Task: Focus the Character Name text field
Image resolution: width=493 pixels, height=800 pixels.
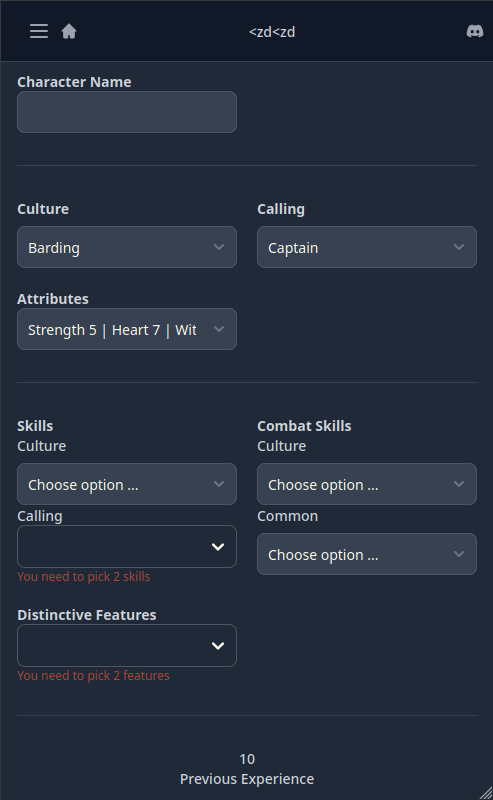Action: click(x=127, y=112)
